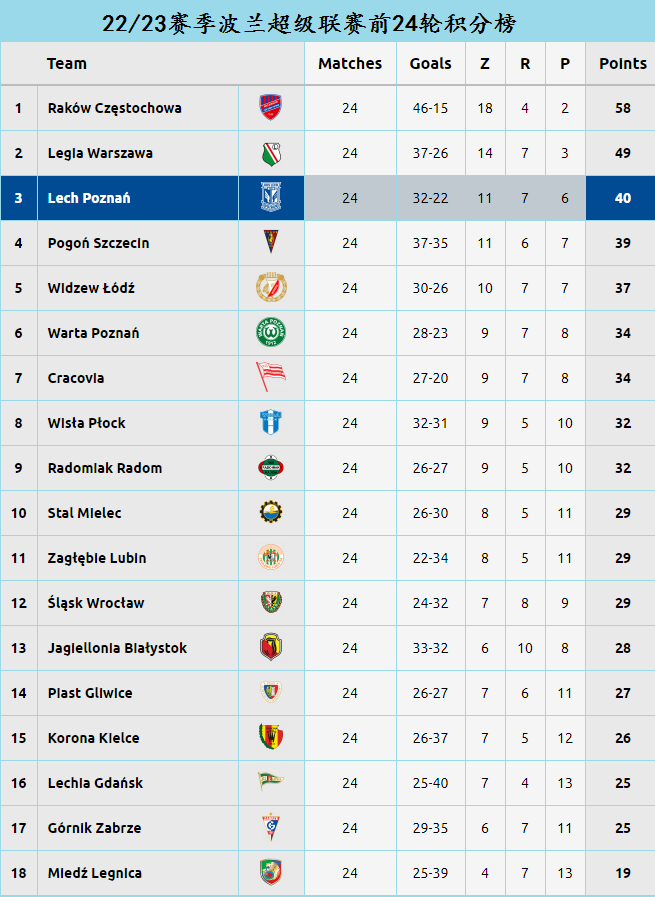
Task: Open the Śląsk Wrocław team name link
Action: coord(96,603)
